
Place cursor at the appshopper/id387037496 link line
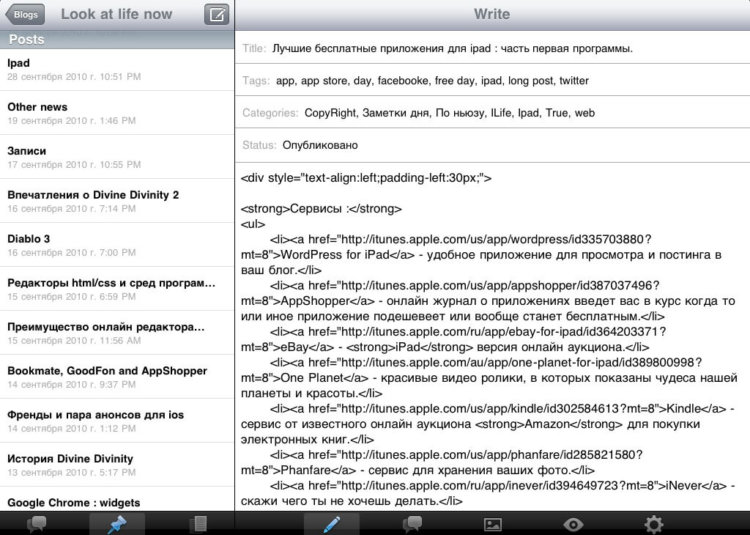(464, 285)
